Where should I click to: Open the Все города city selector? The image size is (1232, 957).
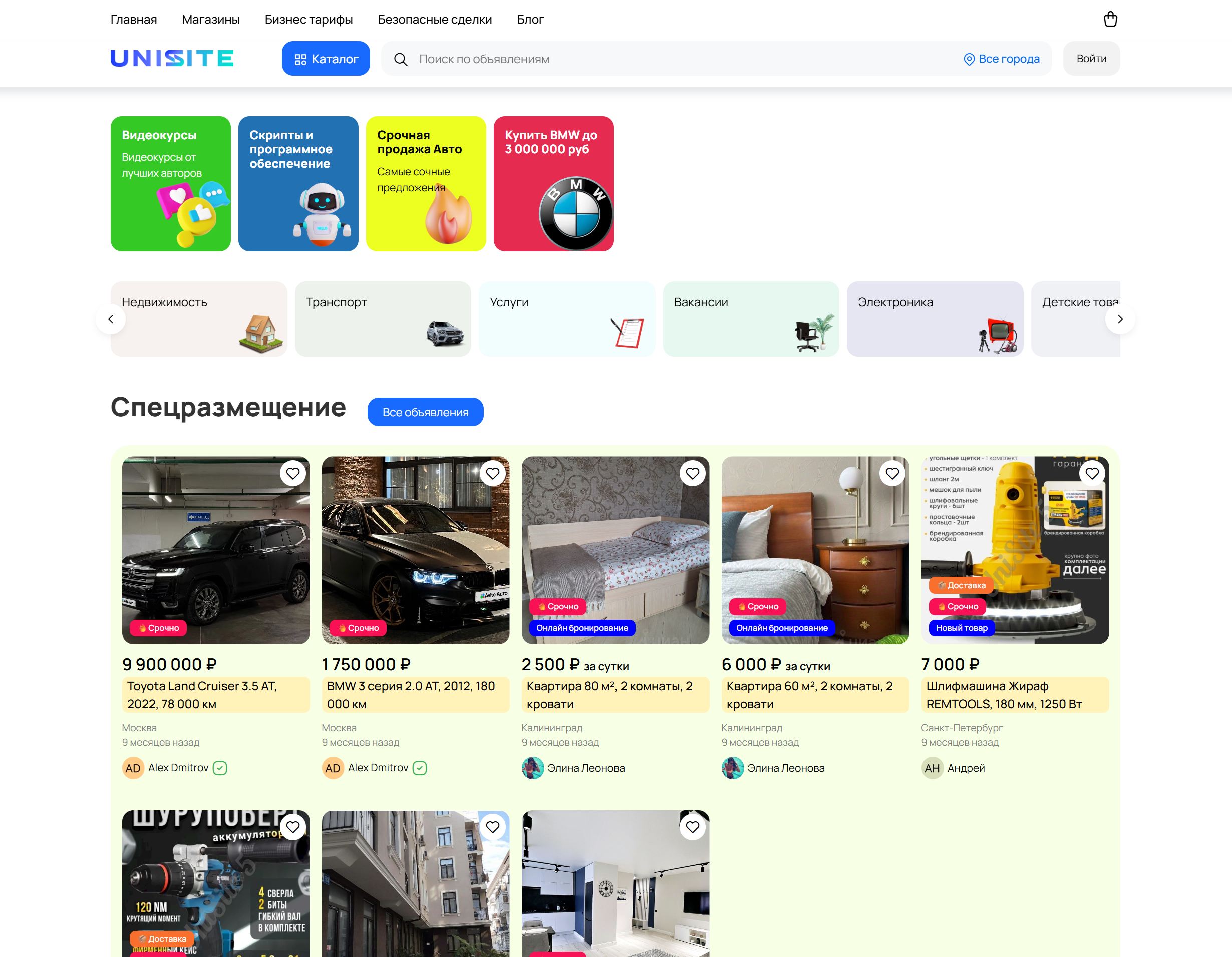(x=1001, y=59)
